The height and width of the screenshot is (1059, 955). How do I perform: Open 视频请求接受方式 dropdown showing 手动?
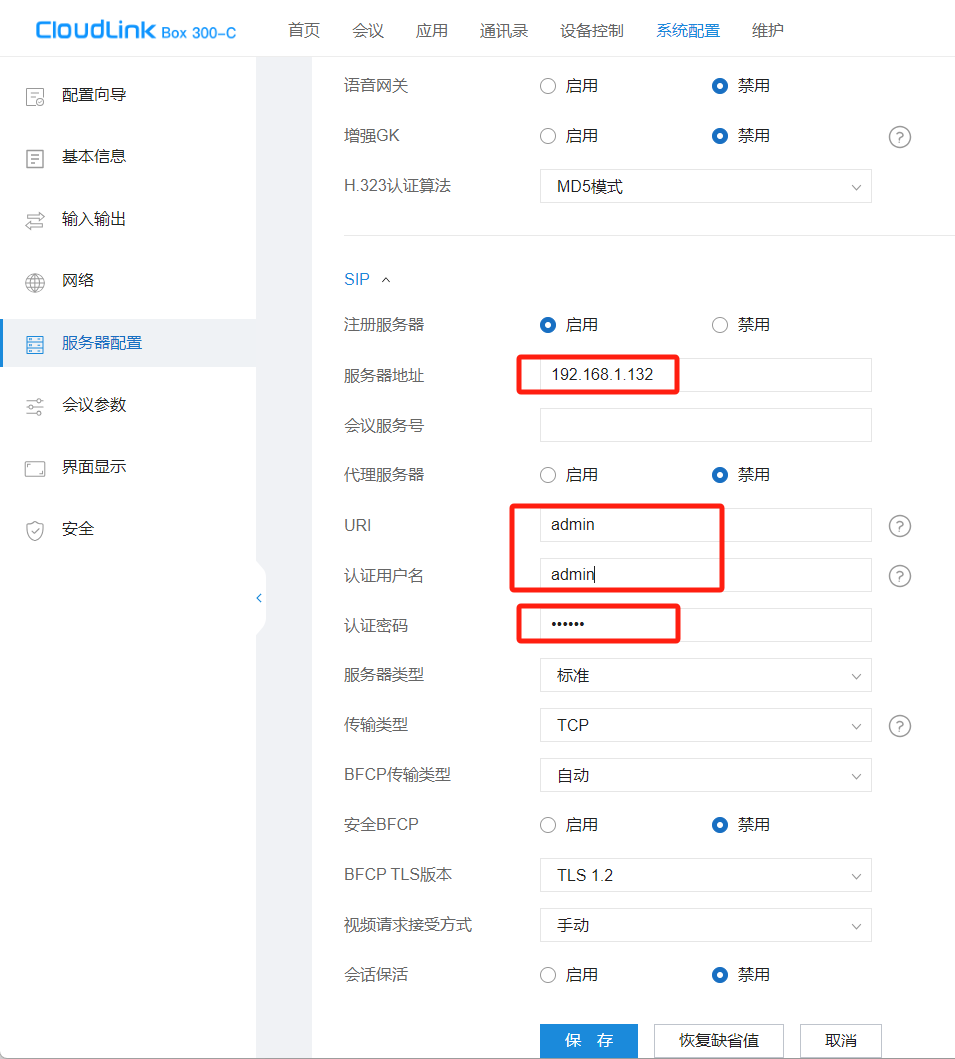[706, 925]
